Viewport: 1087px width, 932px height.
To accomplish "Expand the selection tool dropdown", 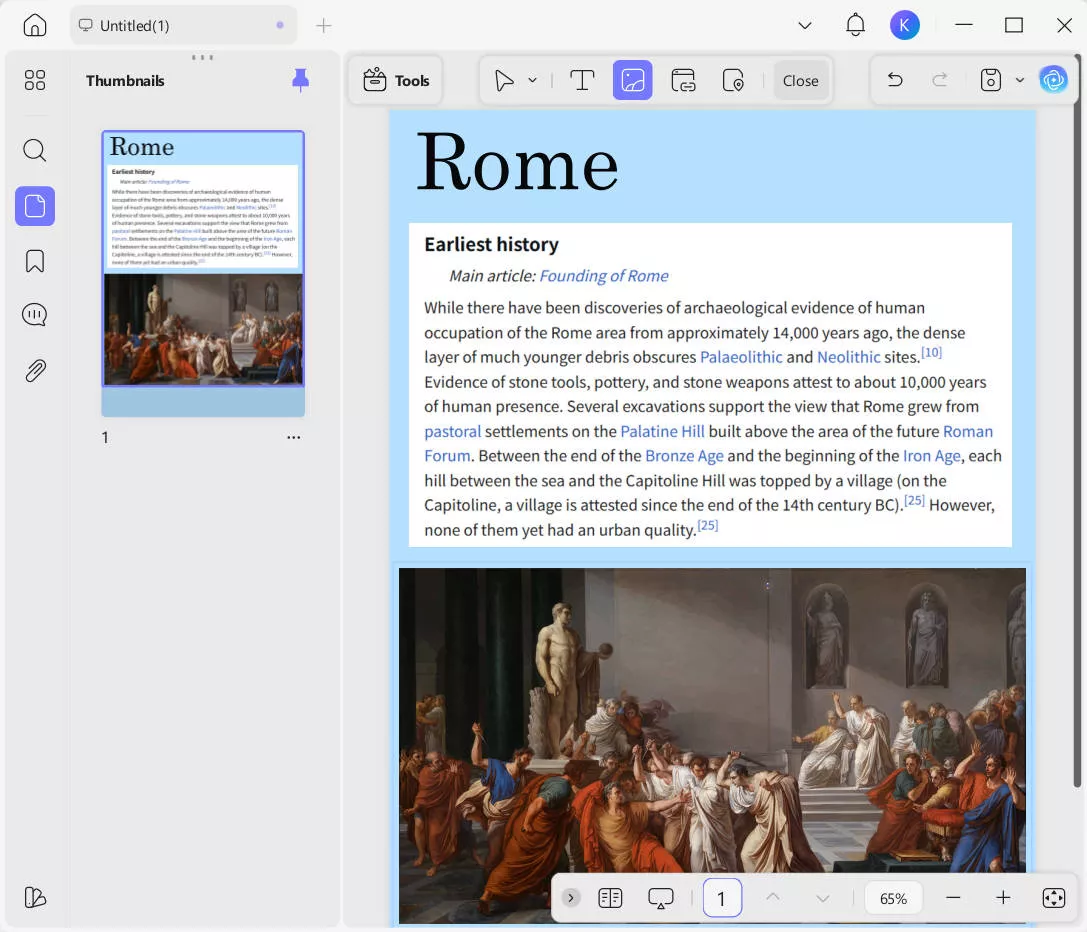I will 533,80.
